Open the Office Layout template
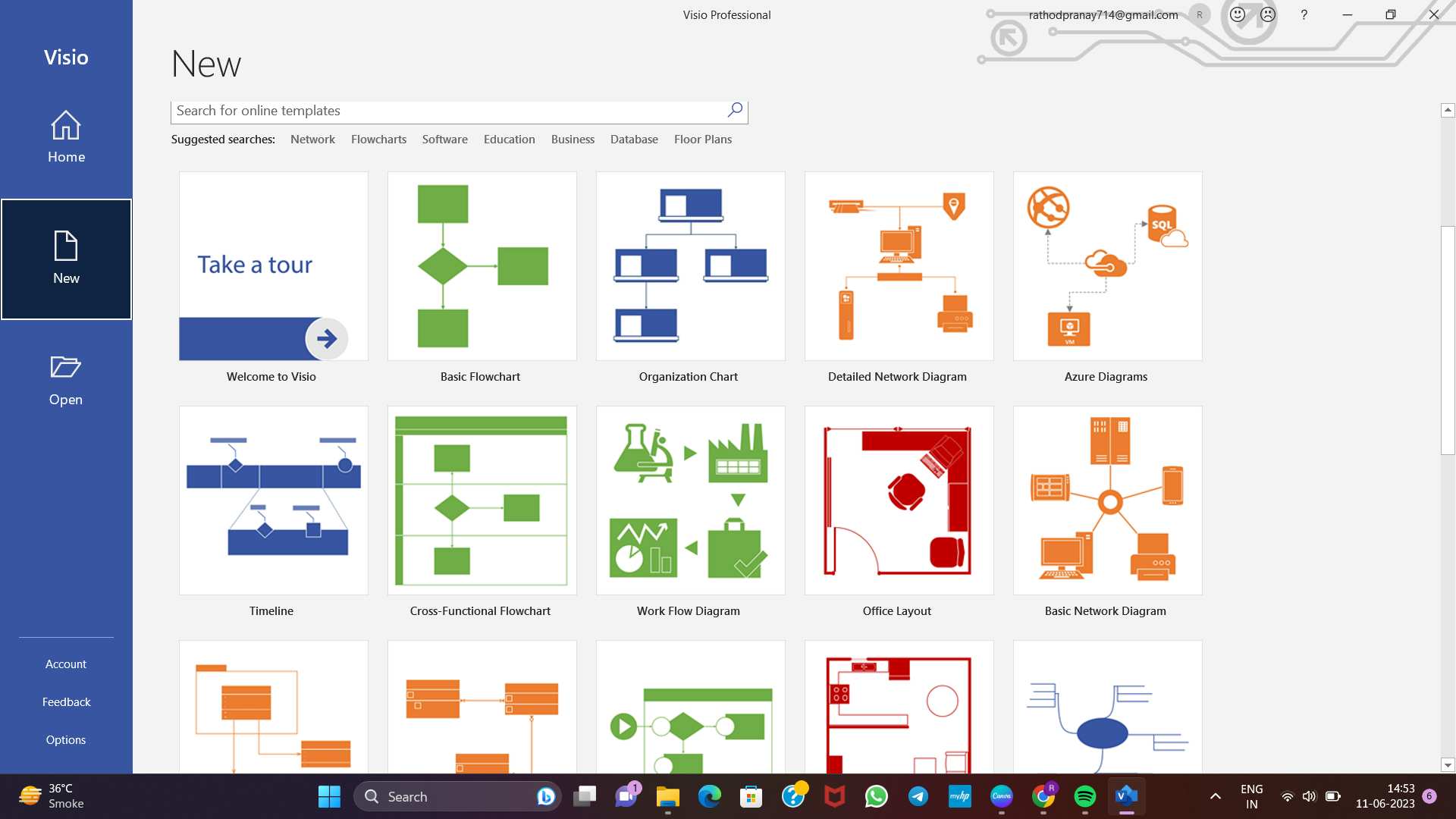The height and width of the screenshot is (819, 1456). (898, 500)
